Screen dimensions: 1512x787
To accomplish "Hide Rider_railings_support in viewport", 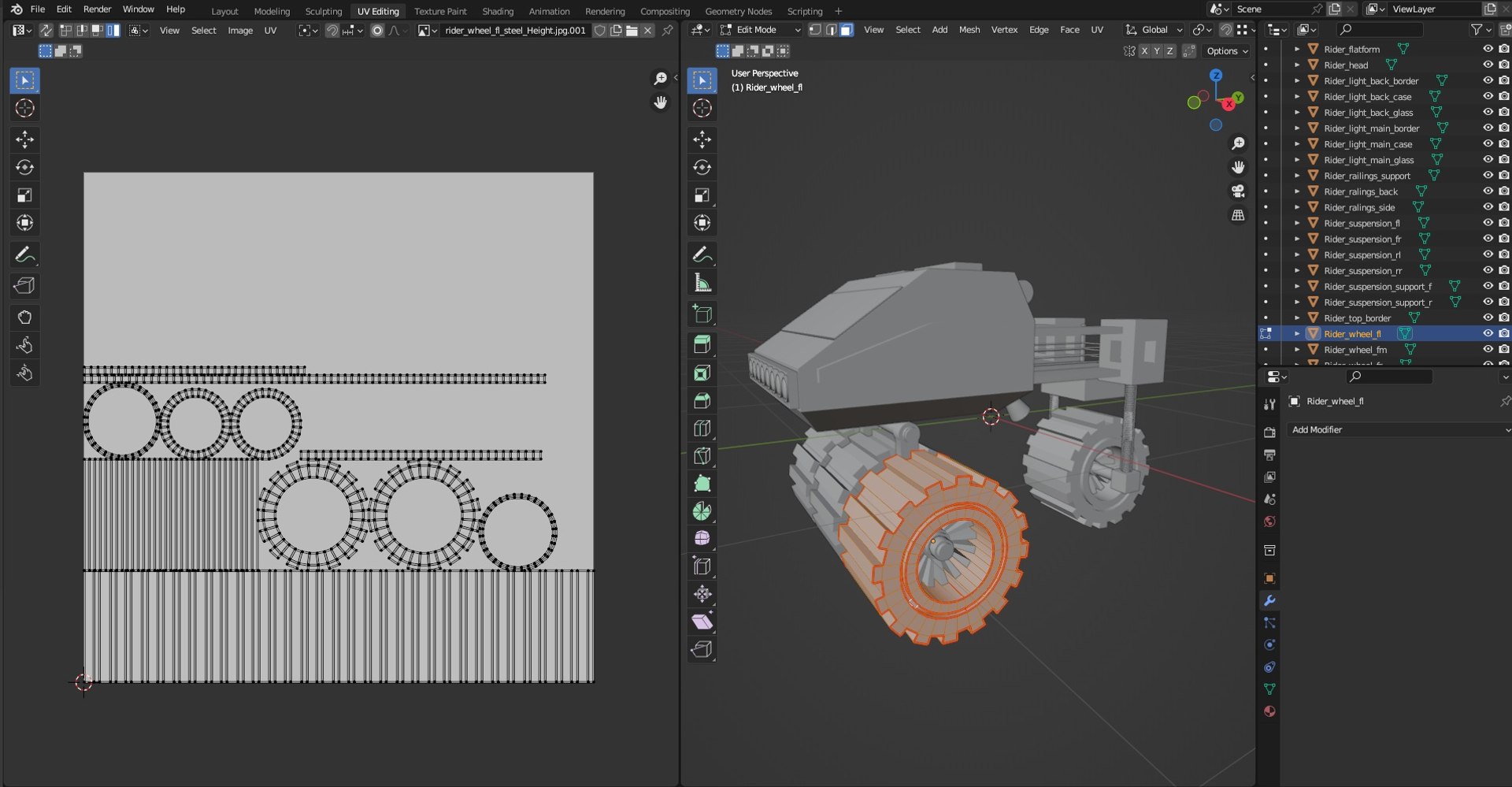I will pyautogui.click(x=1488, y=175).
